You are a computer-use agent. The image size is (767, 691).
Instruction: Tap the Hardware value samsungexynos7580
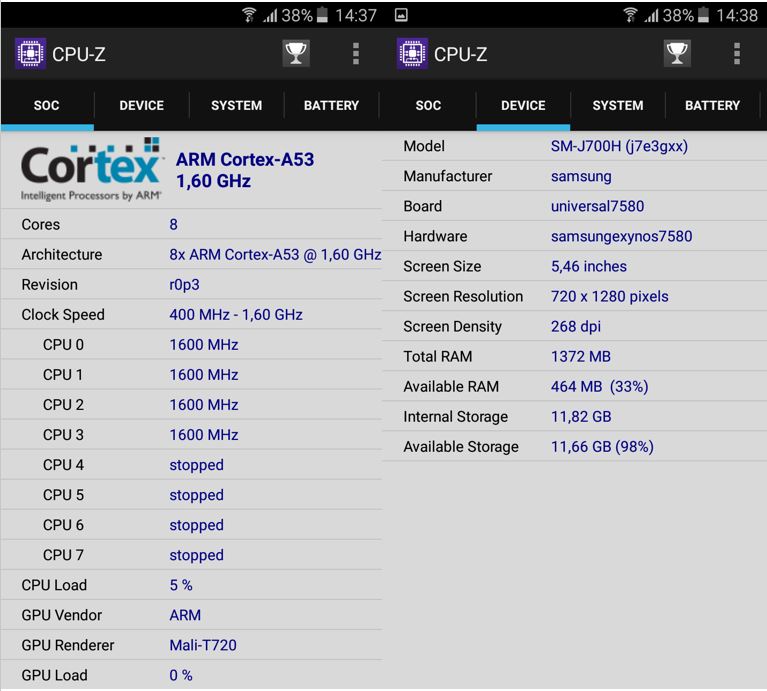(621, 236)
